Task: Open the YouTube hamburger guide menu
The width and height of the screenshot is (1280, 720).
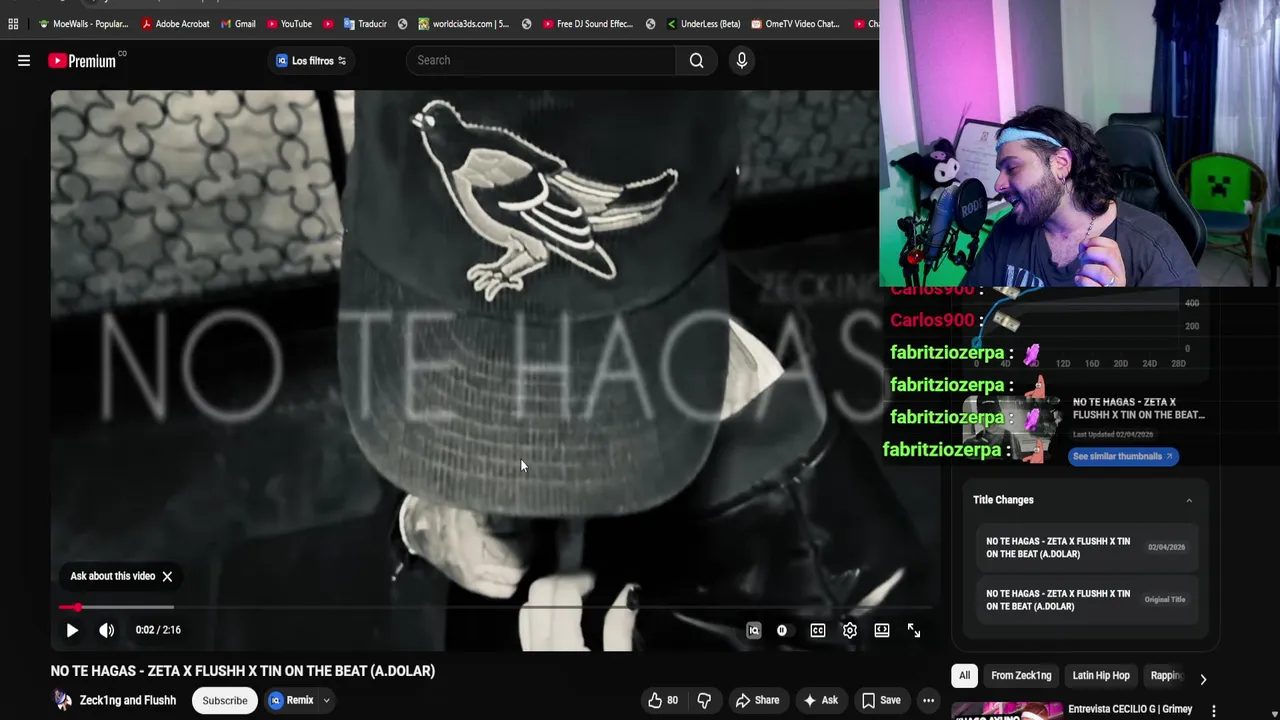Action: coord(24,61)
